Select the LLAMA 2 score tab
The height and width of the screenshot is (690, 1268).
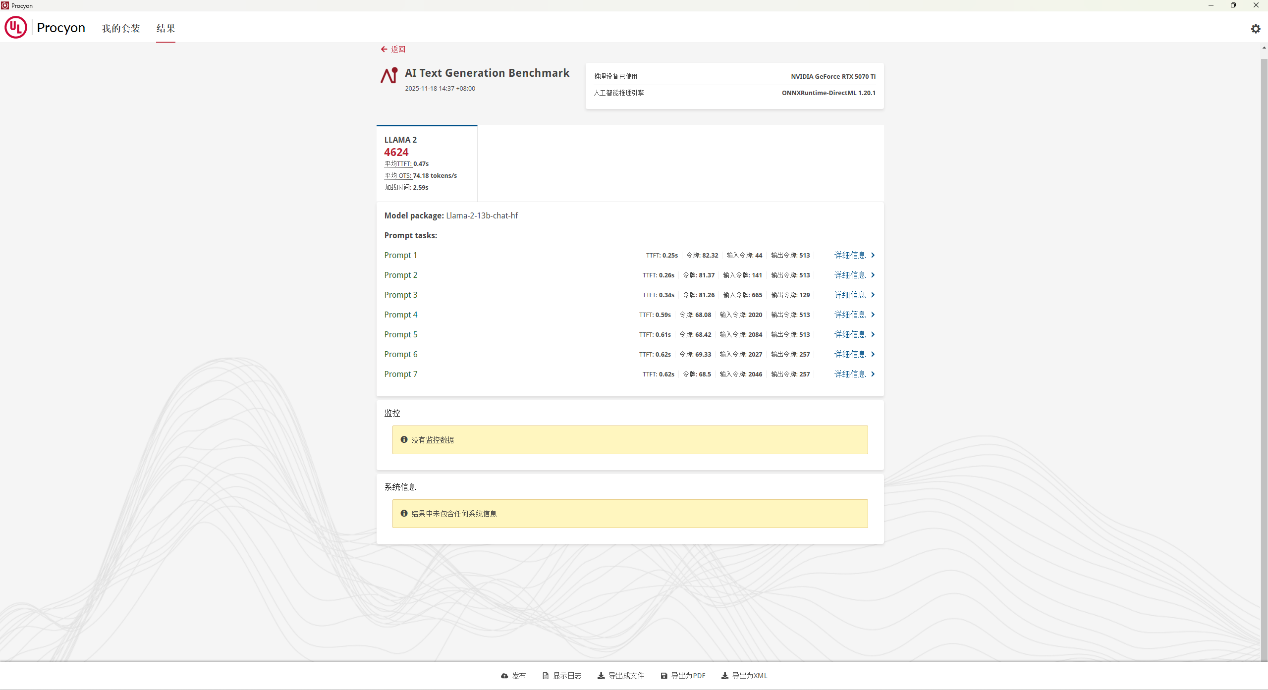click(427, 163)
